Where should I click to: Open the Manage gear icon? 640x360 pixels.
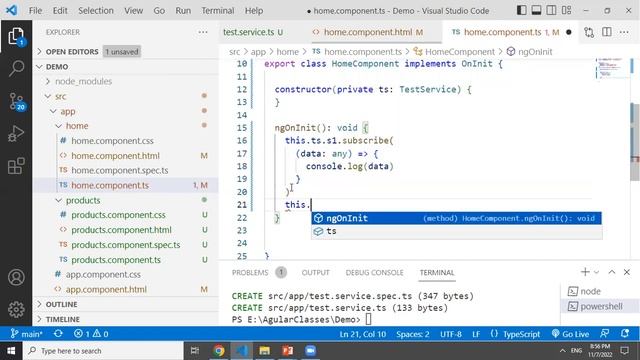pos(16,309)
